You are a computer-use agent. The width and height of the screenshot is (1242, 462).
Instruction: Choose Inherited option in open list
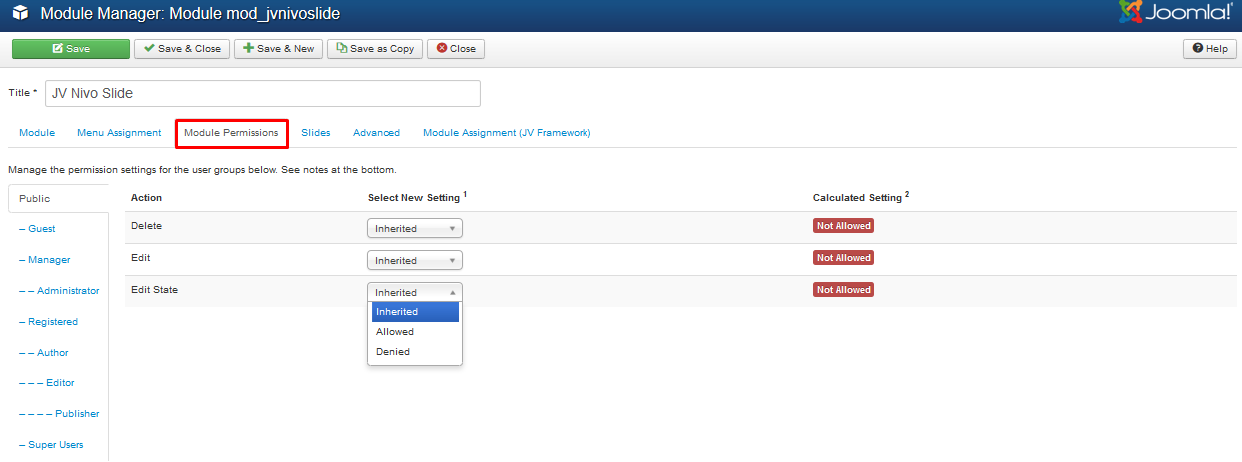coord(415,312)
